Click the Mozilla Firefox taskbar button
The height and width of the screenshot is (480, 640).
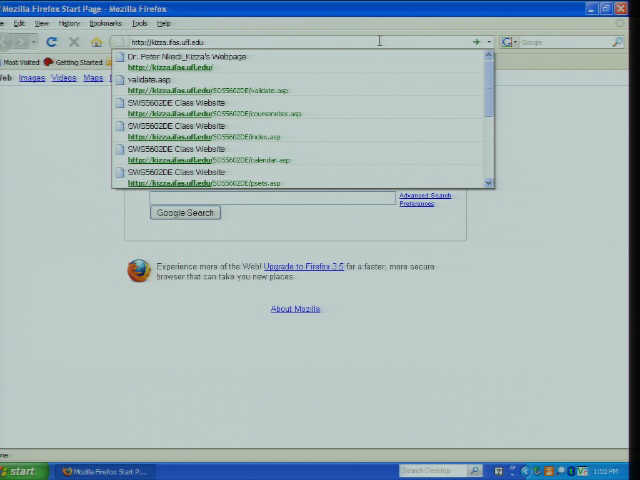pyautogui.click(x=104, y=472)
